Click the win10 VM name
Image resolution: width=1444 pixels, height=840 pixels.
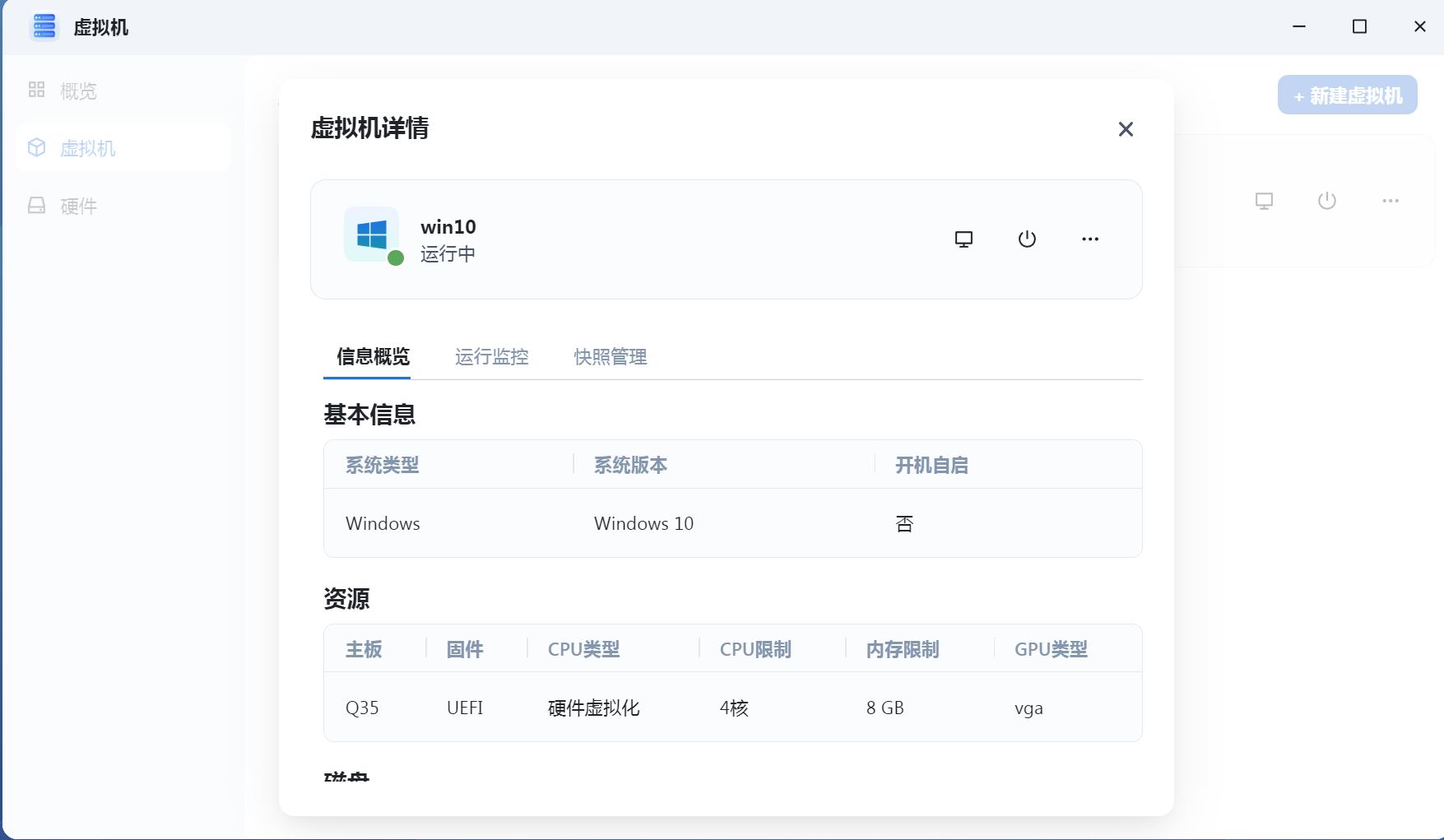448,227
